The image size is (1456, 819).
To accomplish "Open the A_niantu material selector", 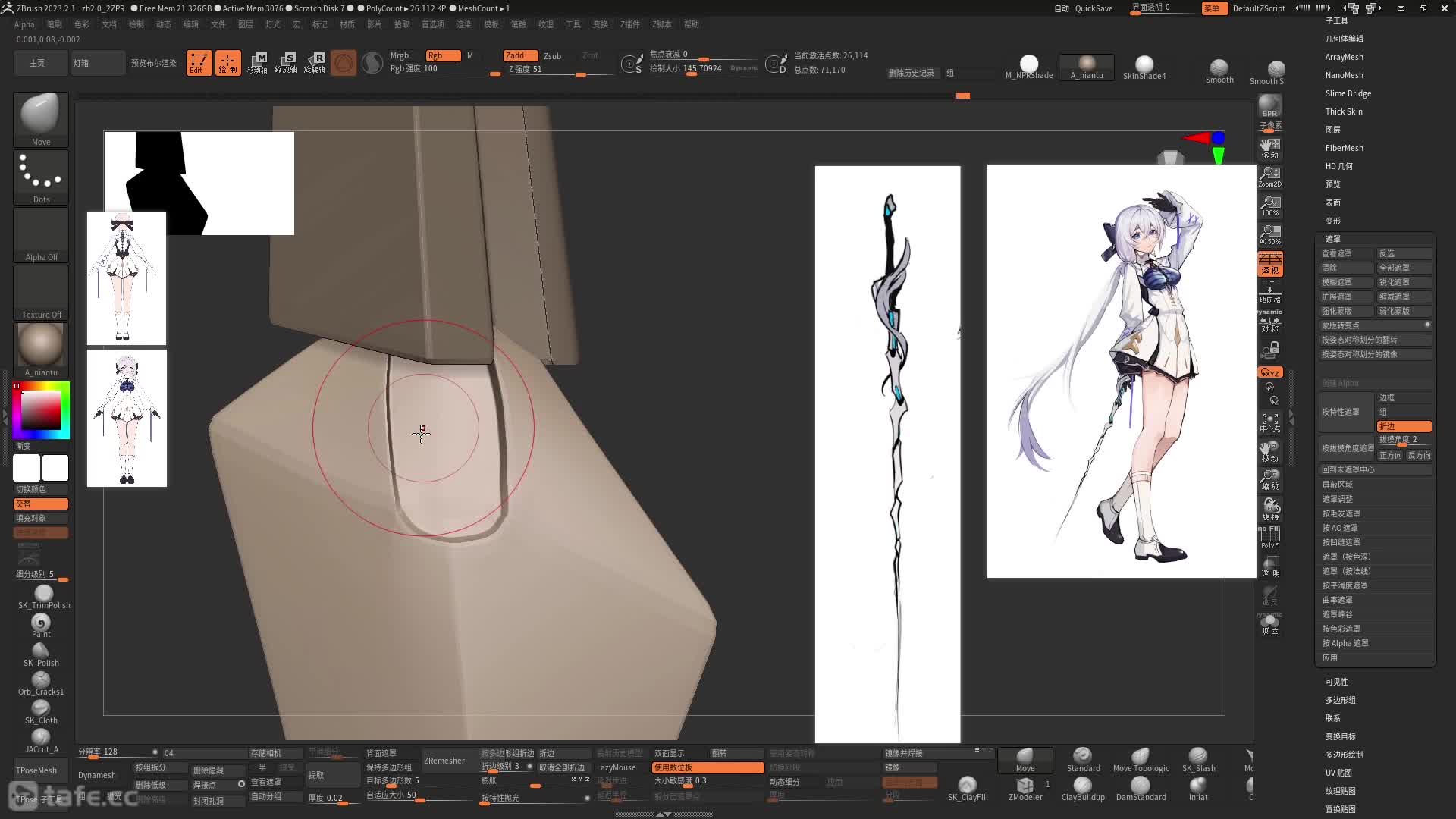I will coord(41,350).
